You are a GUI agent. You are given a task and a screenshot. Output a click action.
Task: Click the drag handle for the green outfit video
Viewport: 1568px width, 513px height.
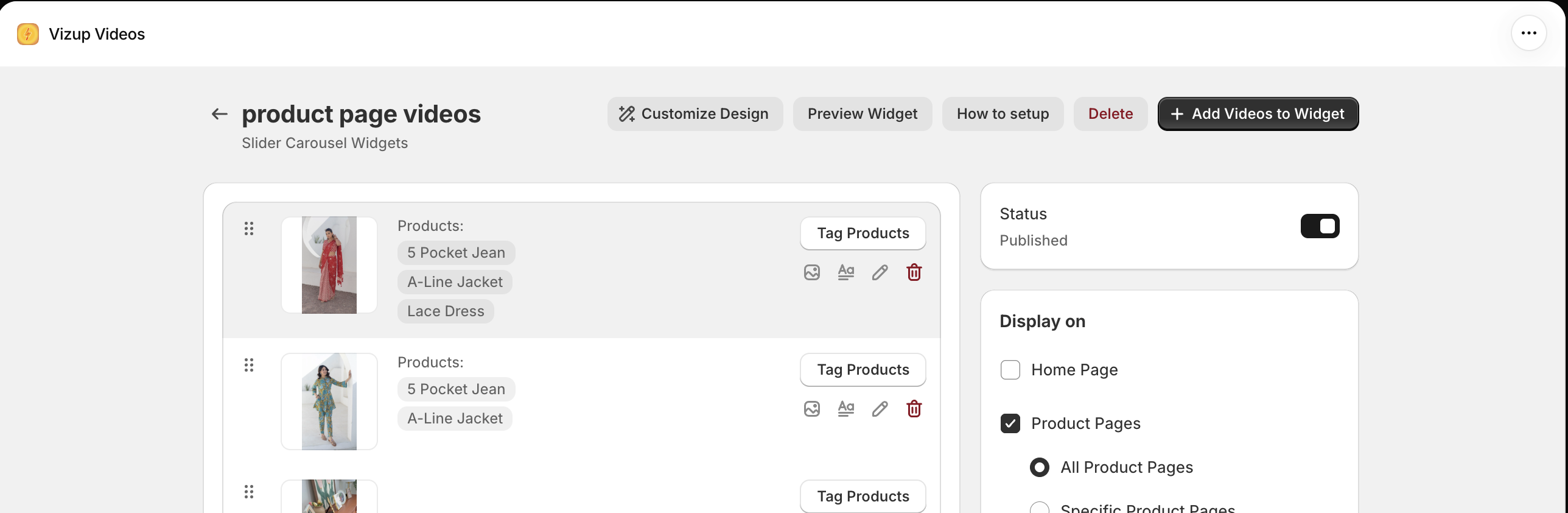tap(249, 365)
